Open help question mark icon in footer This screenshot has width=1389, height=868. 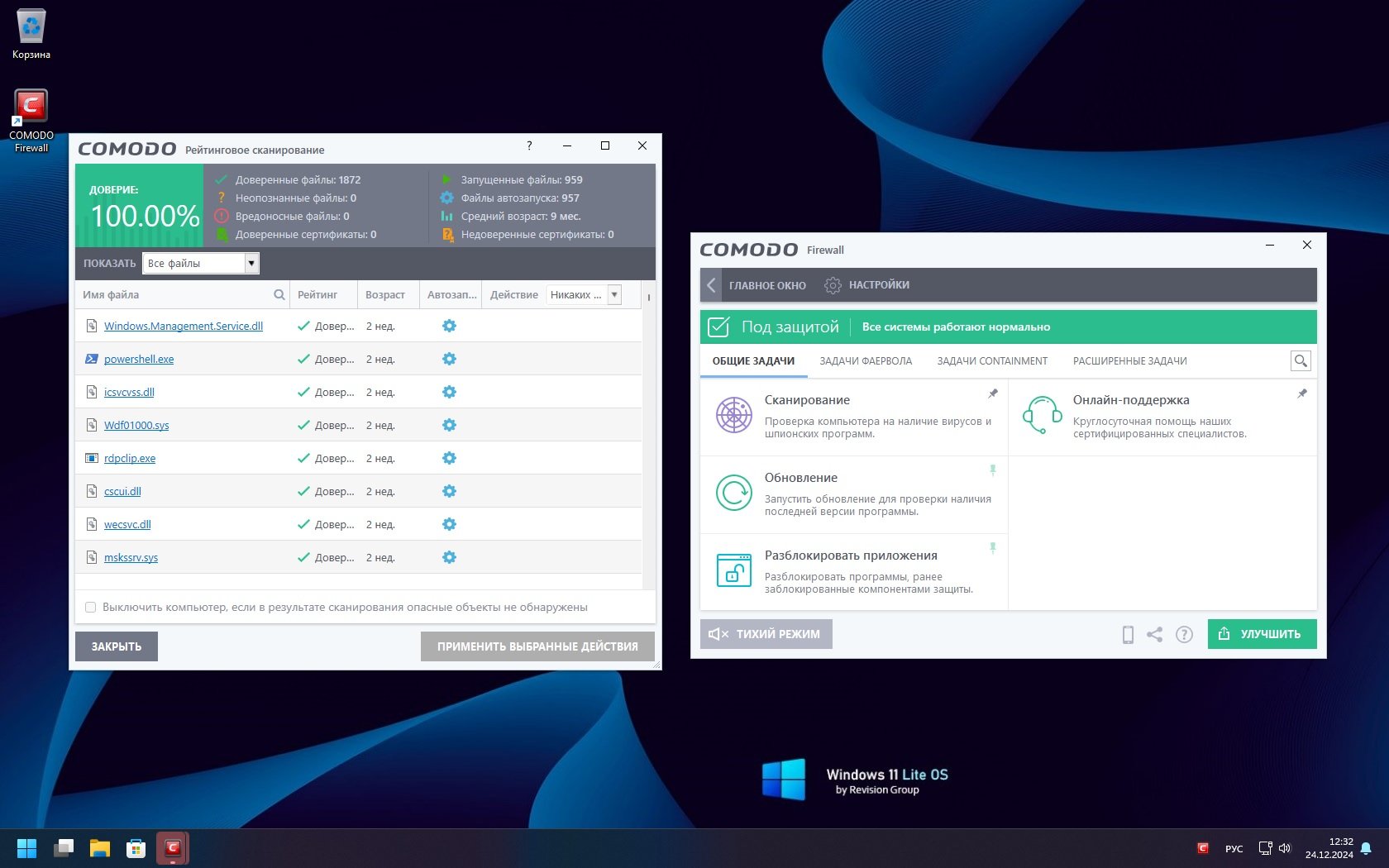click(1184, 634)
